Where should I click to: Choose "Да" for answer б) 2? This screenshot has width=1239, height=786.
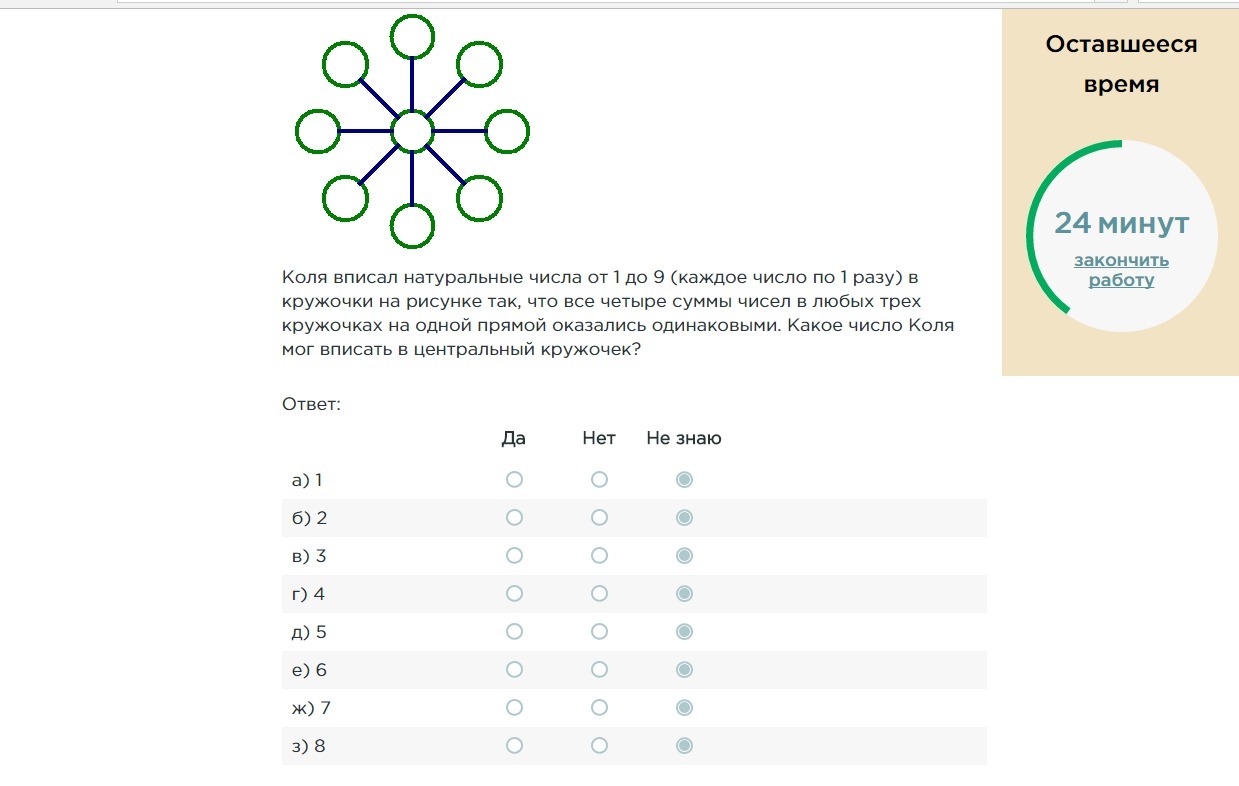pyautogui.click(x=514, y=518)
